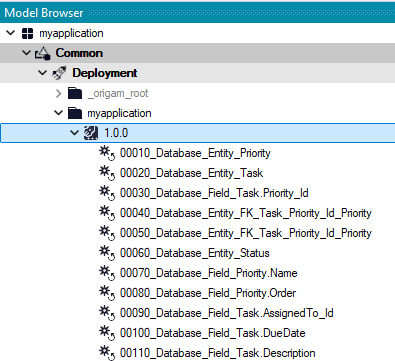
Task: Select myapplication folder label under Deployment
Action: [119, 113]
